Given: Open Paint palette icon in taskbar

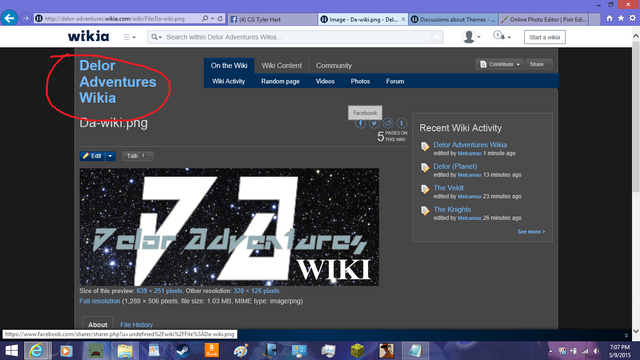Looking at the screenshot, I should [x=241, y=351].
